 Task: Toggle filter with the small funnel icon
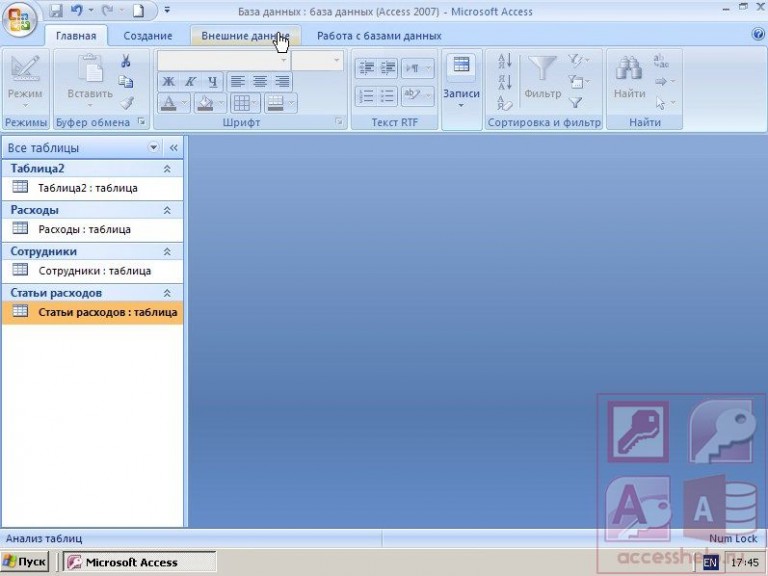click(x=576, y=102)
